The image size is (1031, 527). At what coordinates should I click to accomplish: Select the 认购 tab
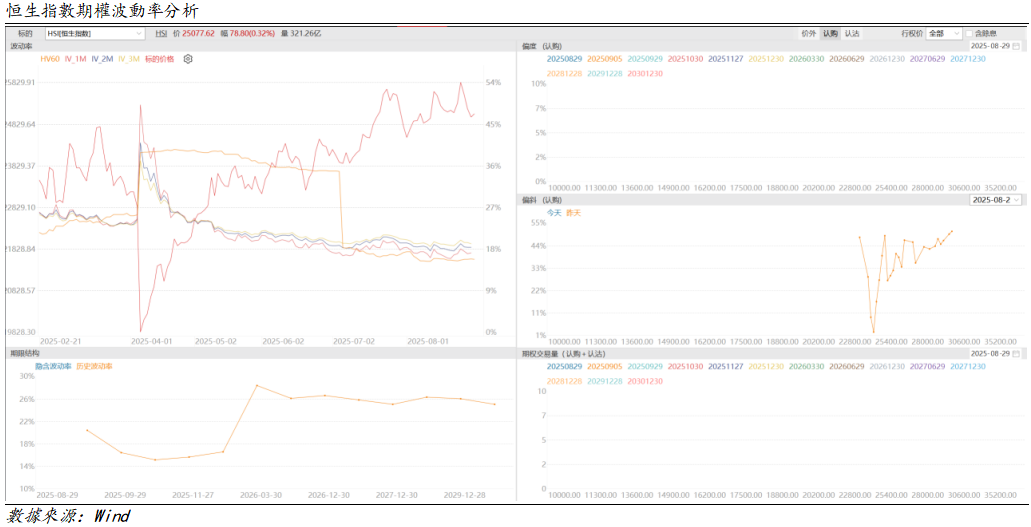pos(830,33)
